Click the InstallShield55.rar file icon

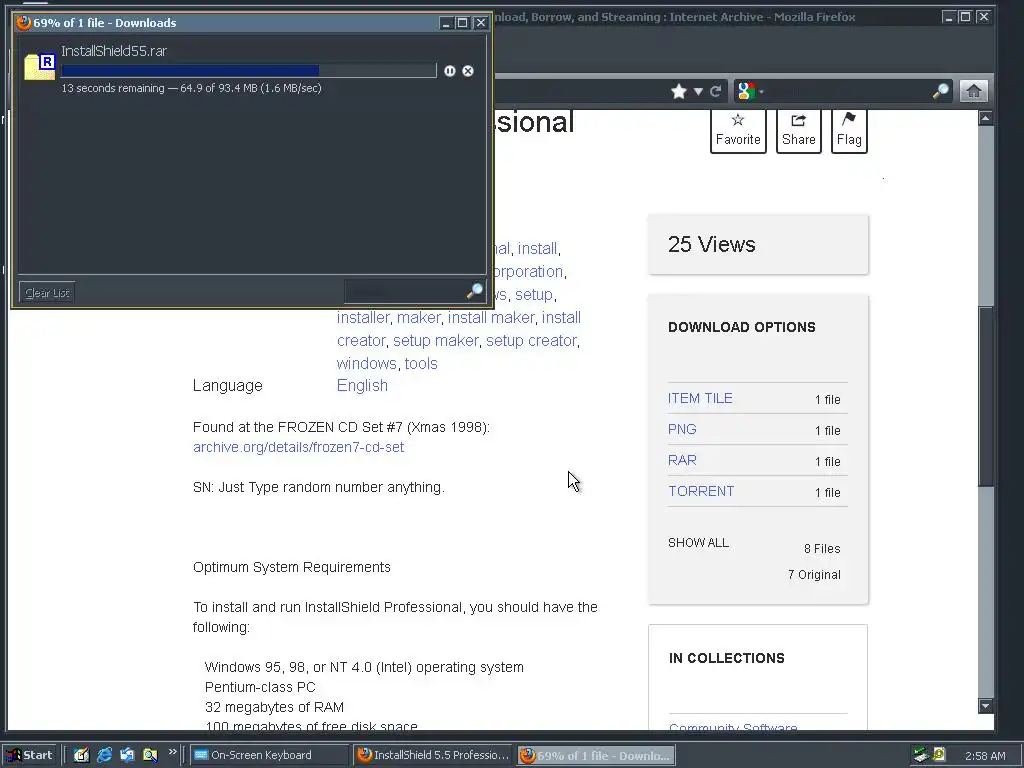pyautogui.click(x=40, y=67)
